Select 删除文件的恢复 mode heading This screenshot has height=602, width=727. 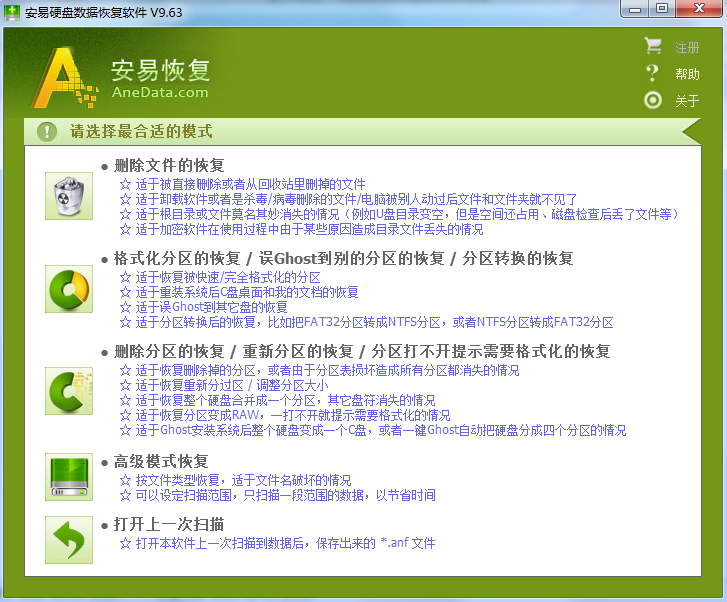click(169, 166)
